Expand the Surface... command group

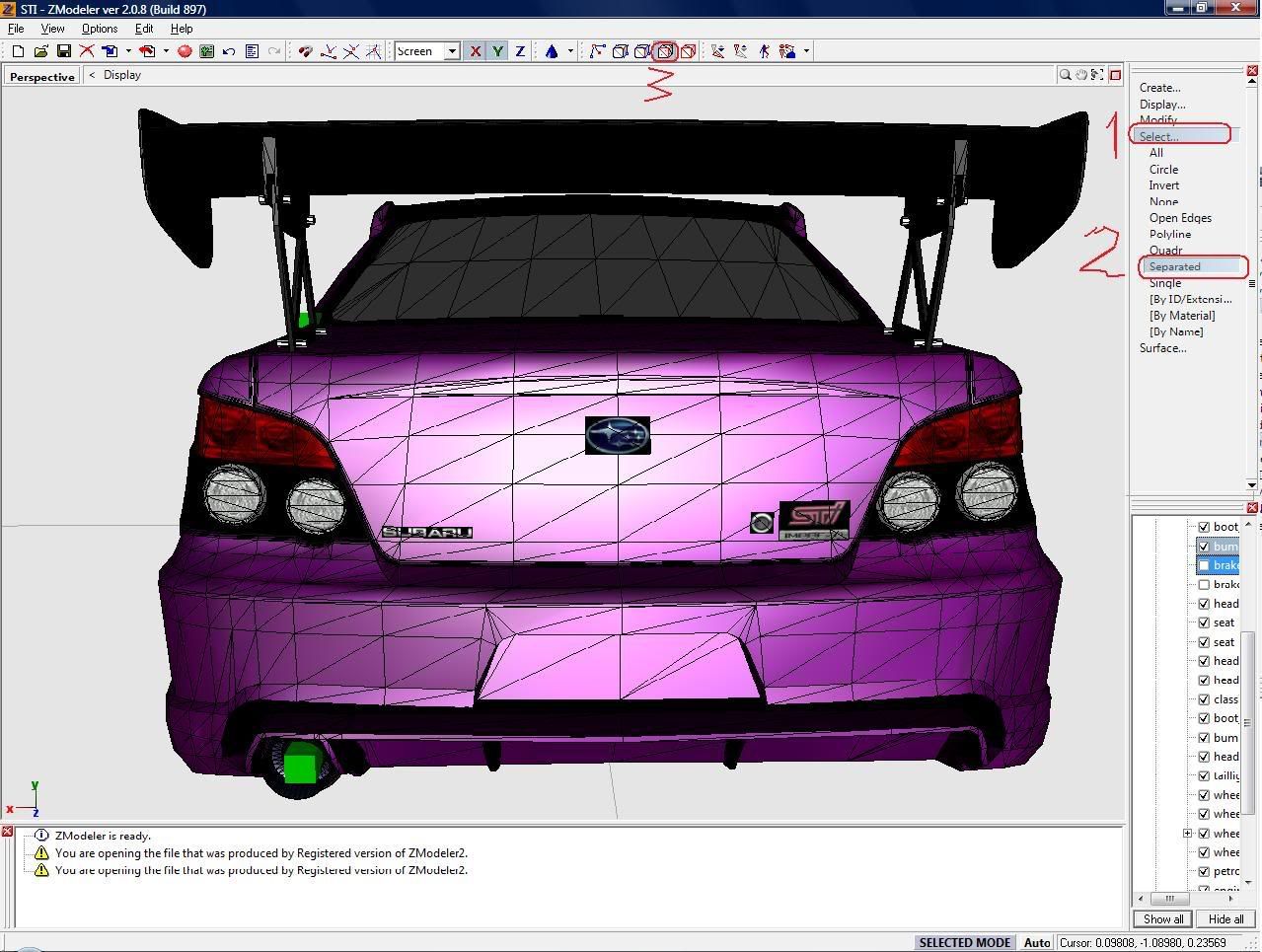pyautogui.click(x=1162, y=348)
